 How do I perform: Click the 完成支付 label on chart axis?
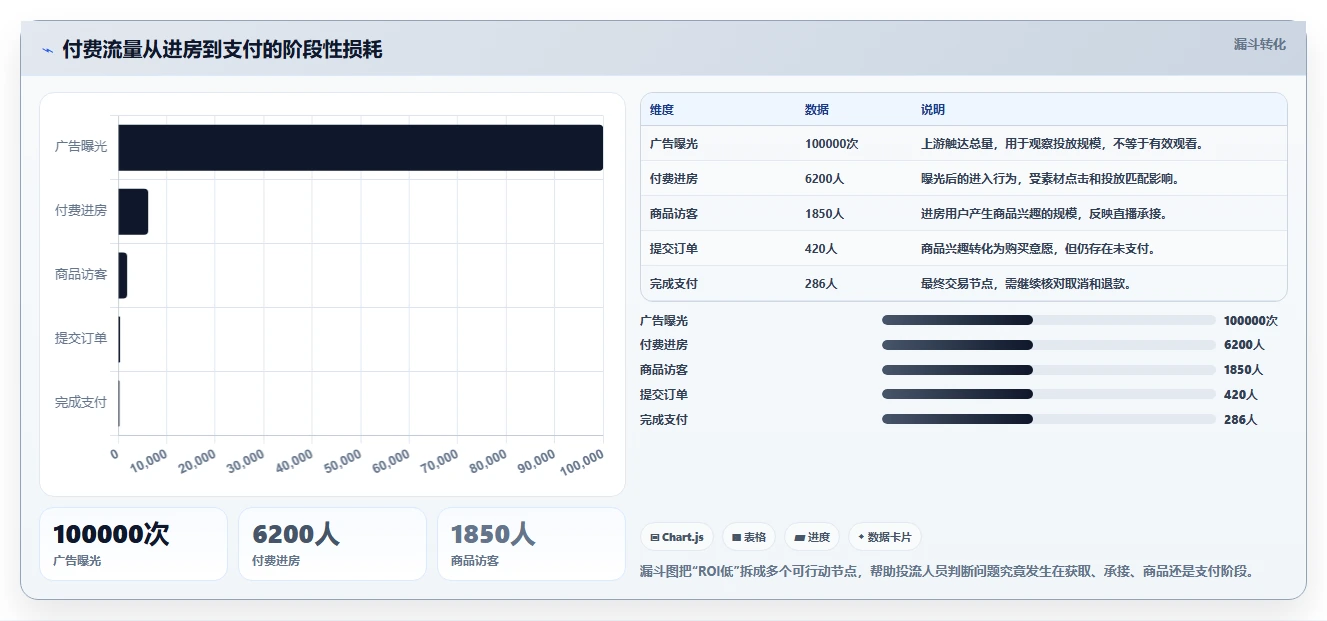tap(81, 402)
